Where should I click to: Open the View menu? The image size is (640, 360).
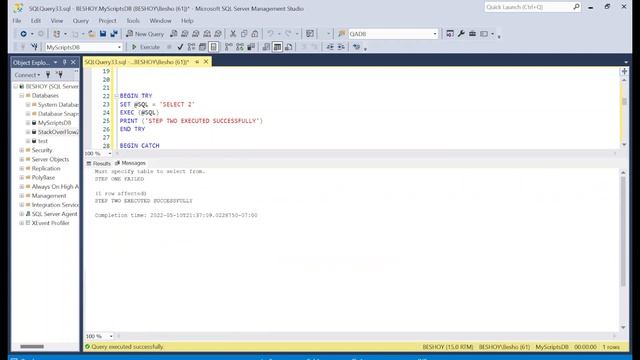click(x=57, y=20)
